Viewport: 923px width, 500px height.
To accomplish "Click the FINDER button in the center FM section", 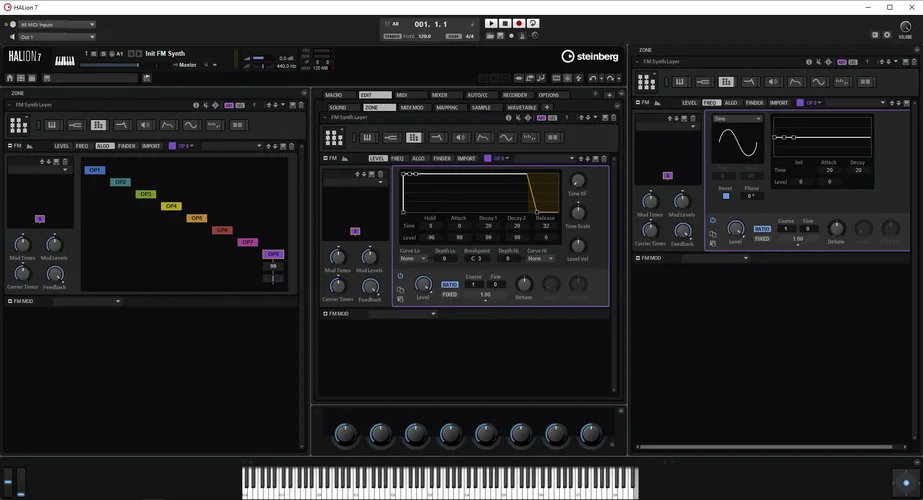I will coord(442,158).
